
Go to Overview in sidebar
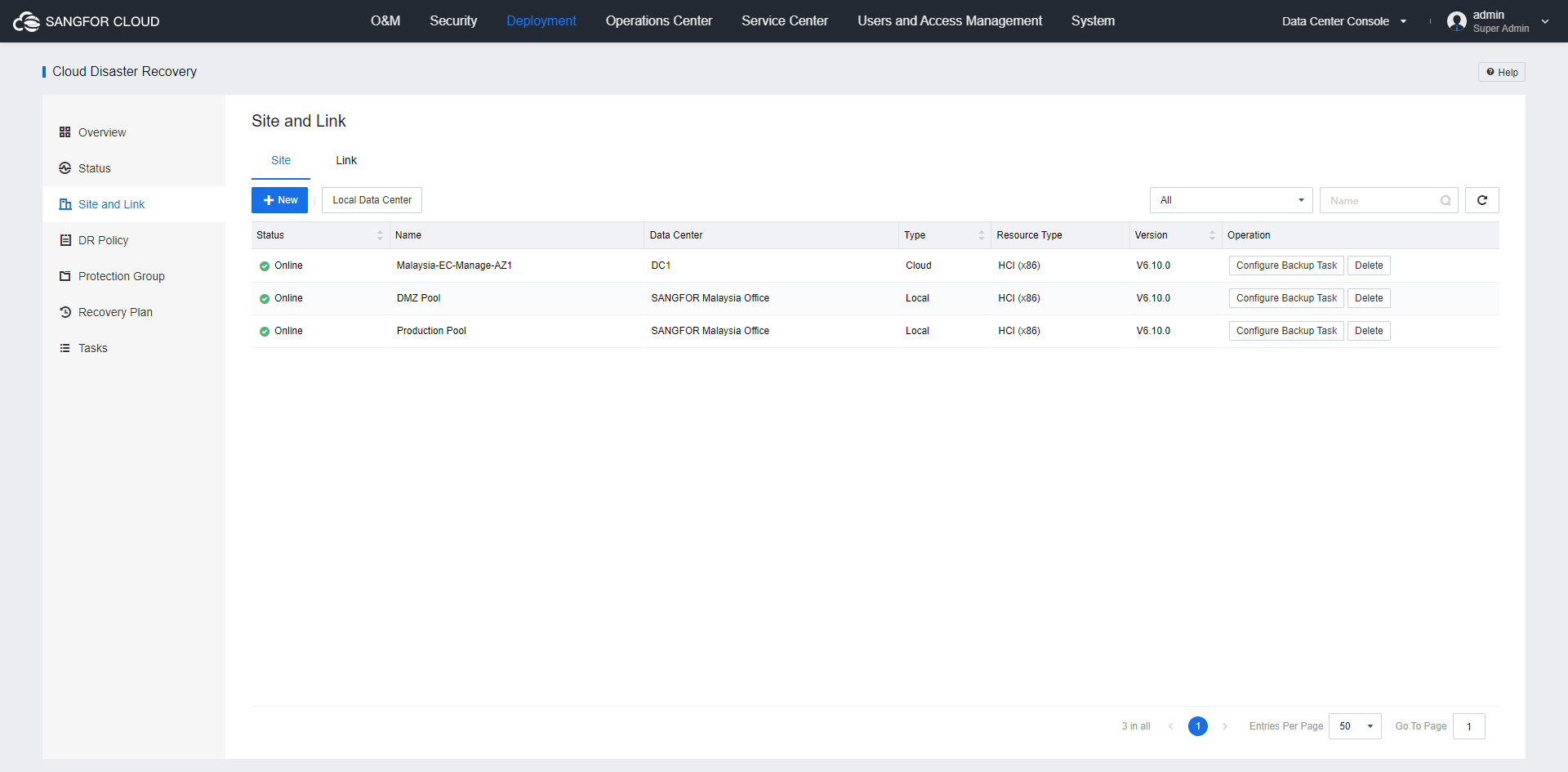(134, 132)
